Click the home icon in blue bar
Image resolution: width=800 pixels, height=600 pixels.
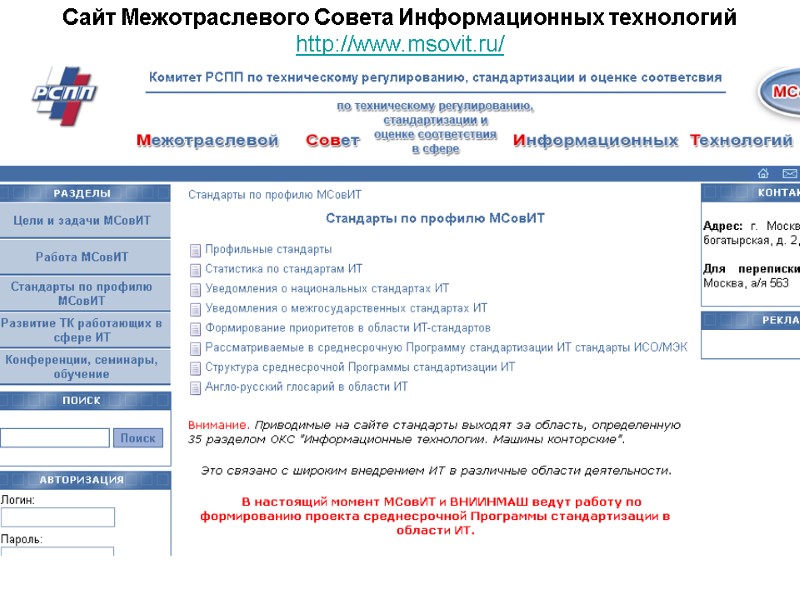763,173
